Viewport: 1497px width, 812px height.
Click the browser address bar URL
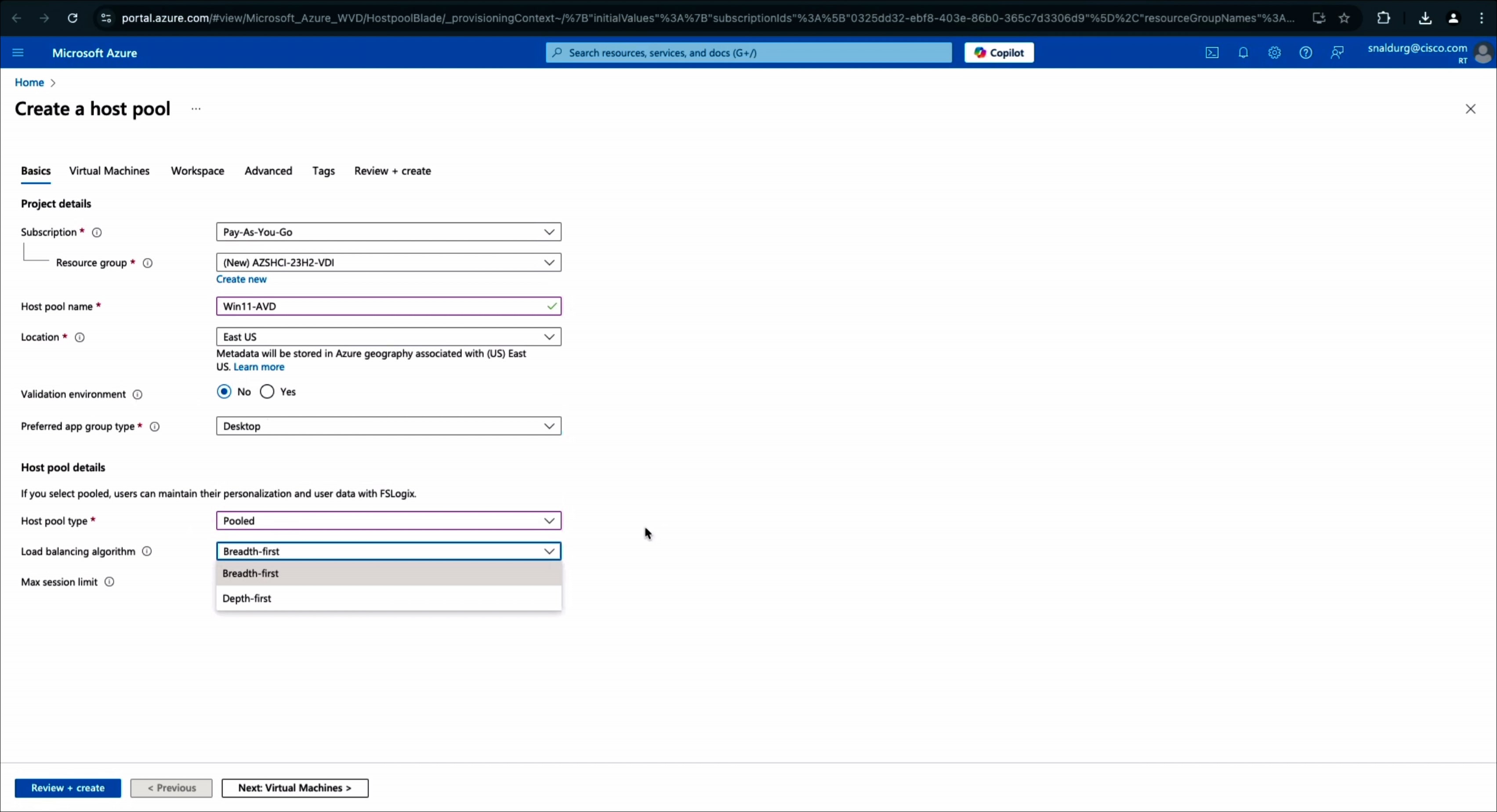(708, 18)
